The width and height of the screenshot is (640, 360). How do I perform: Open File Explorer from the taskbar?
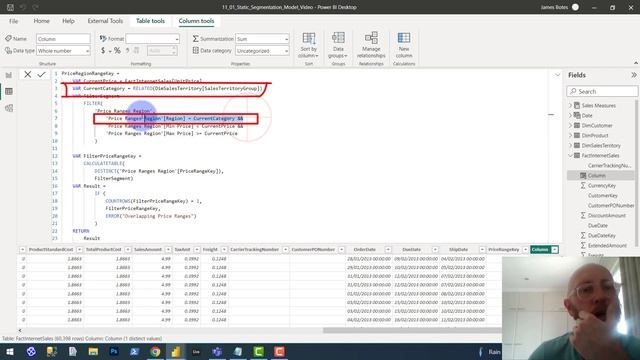pos(93,351)
